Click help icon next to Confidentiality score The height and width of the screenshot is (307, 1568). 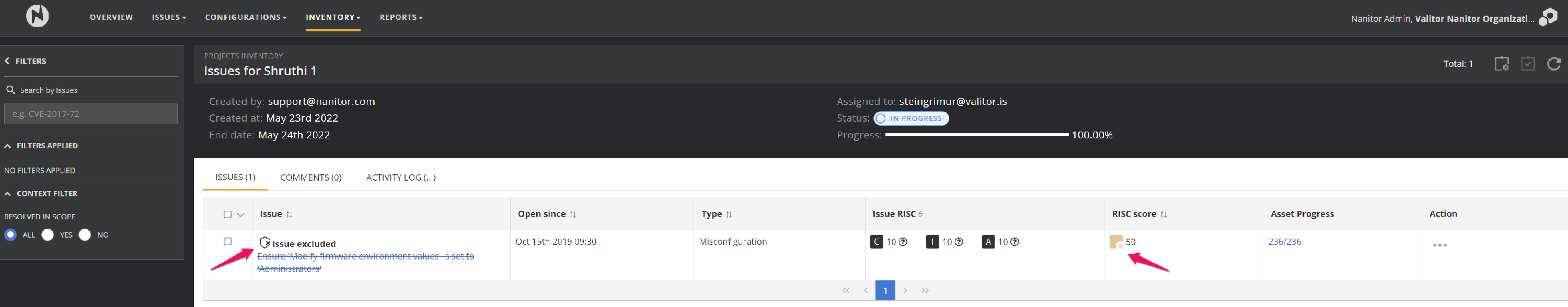pyautogui.click(x=903, y=242)
